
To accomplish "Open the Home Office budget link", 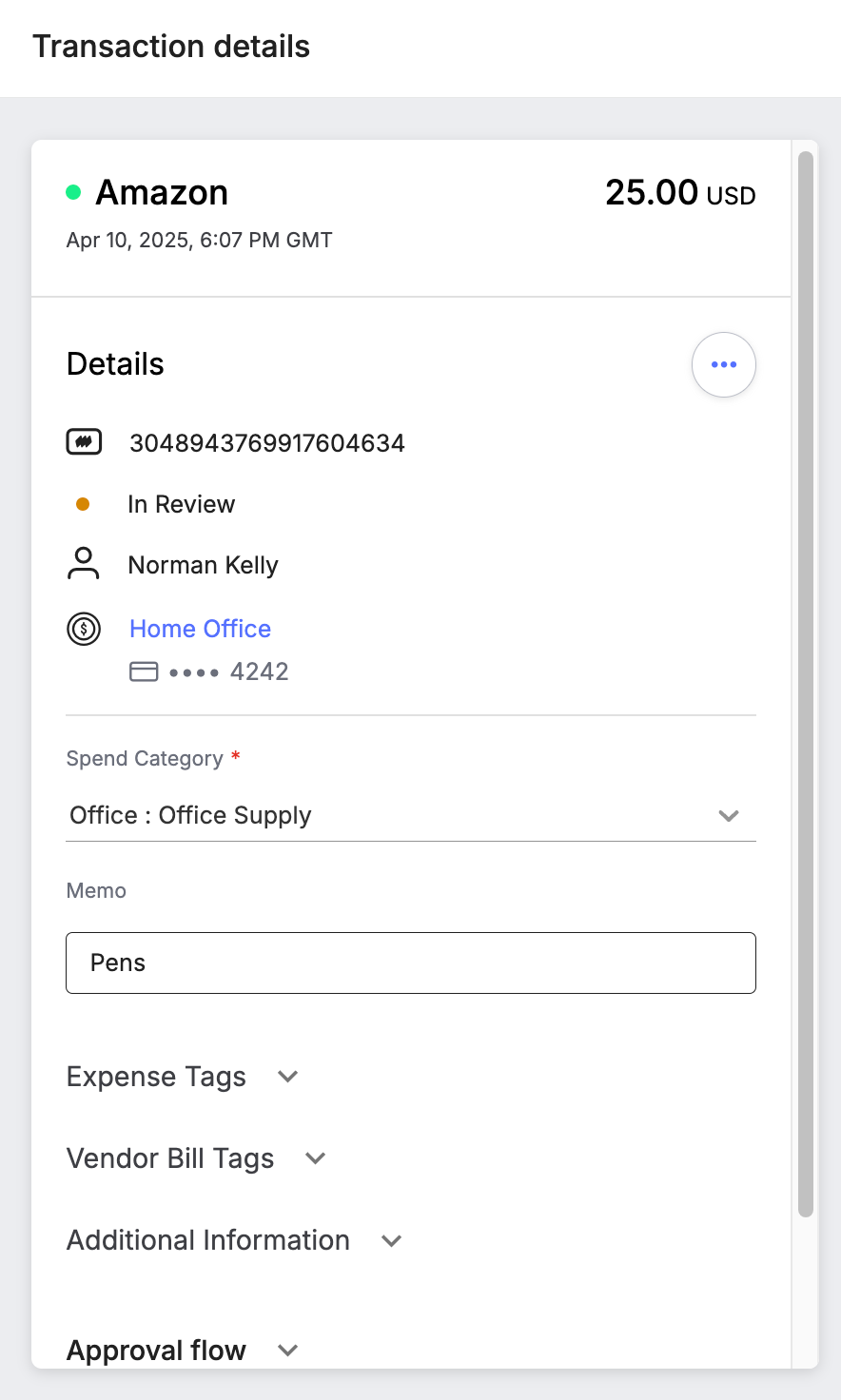I will [x=200, y=629].
